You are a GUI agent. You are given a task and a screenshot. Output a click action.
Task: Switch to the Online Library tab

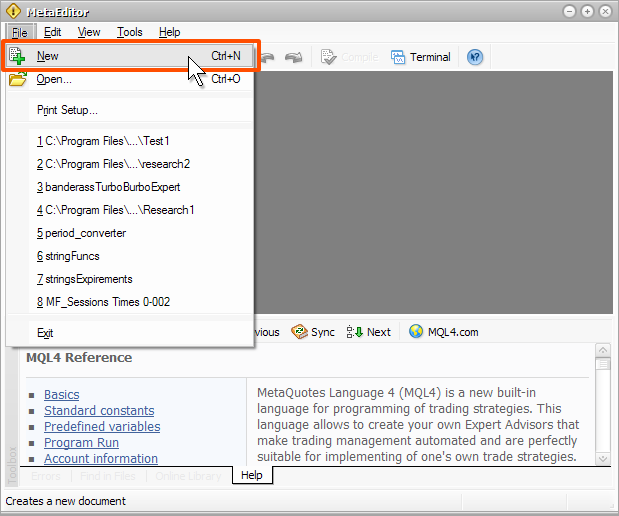(x=188, y=476)
